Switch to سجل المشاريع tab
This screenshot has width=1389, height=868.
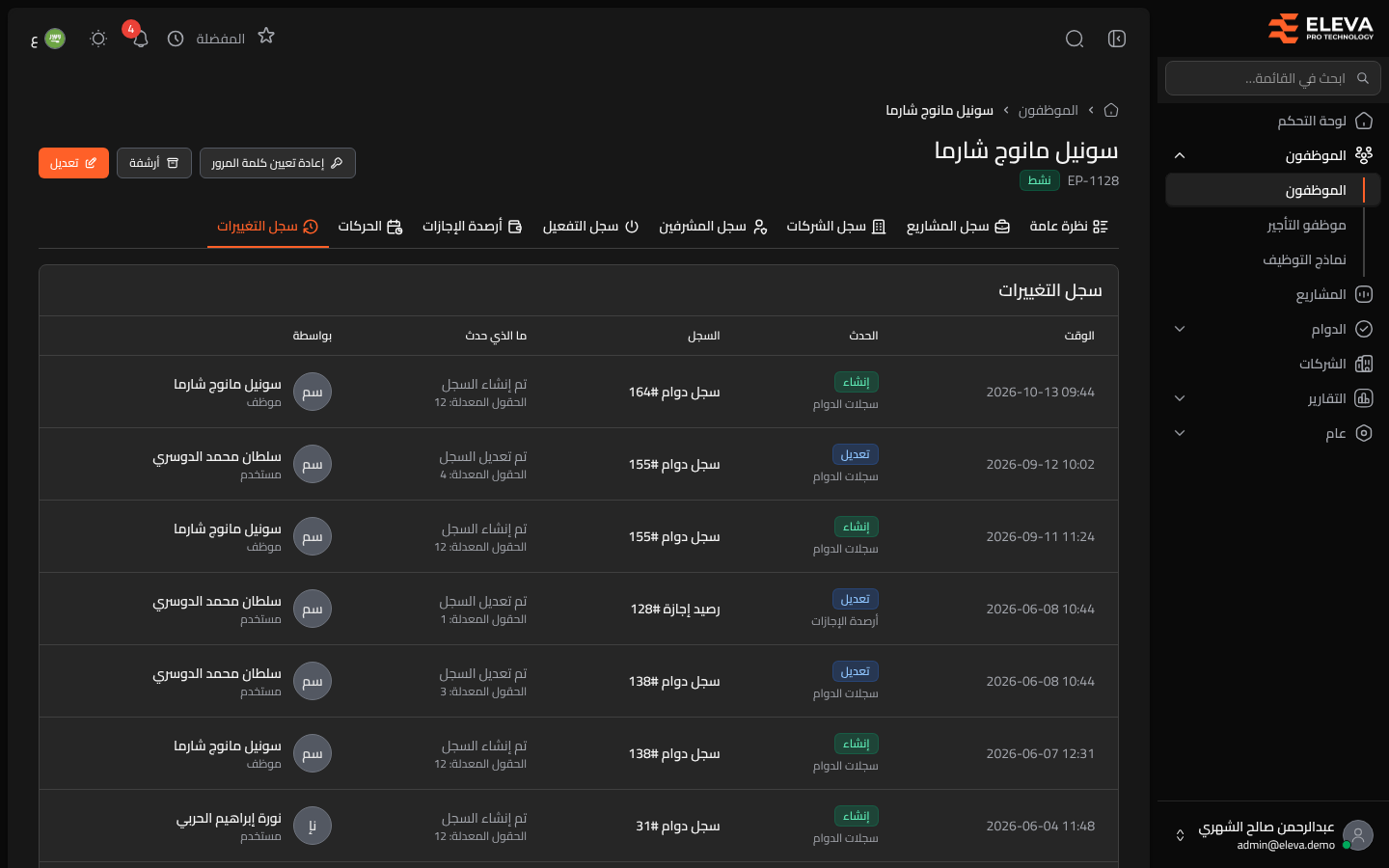(x=958, y=226)
